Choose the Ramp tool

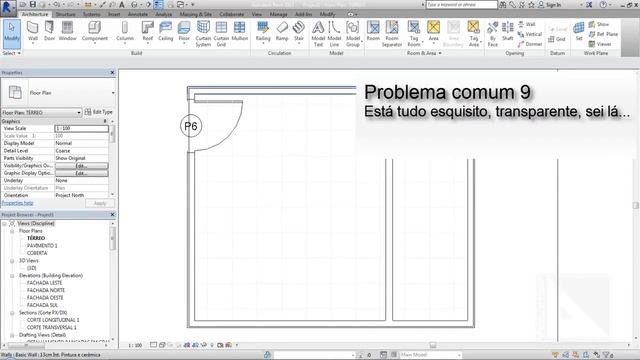click(x=282, y=32)
